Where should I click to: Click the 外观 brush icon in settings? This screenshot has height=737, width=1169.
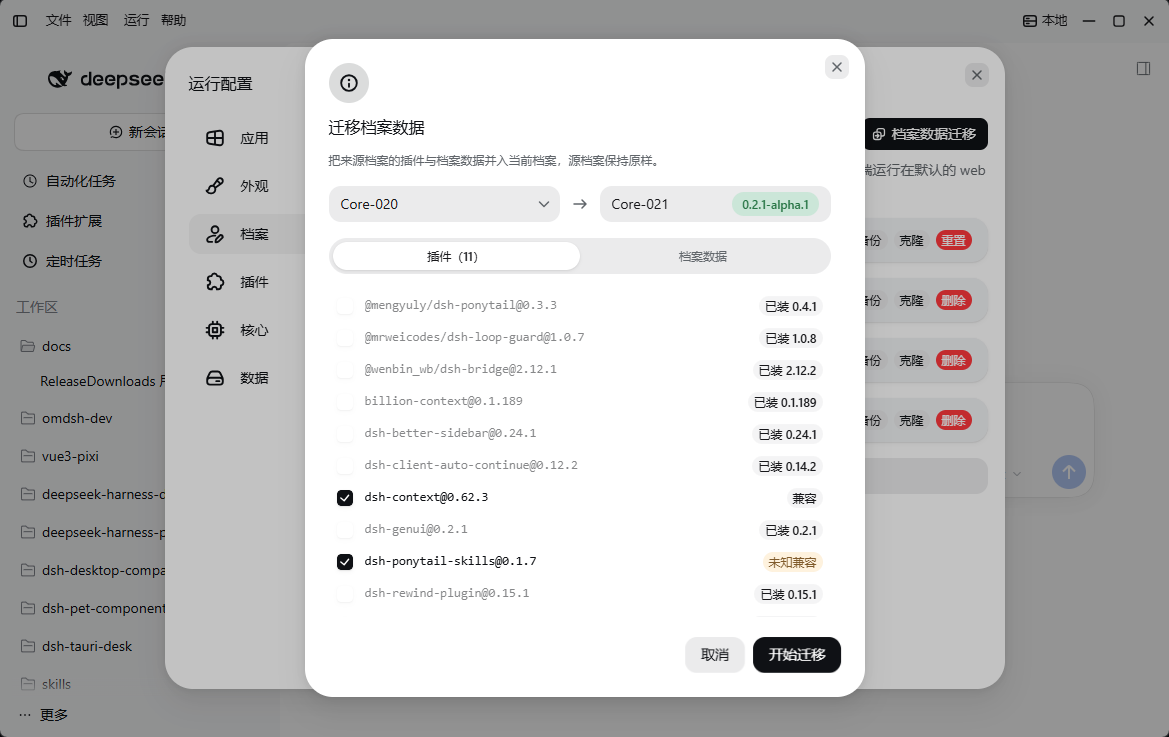[x=215, y=186]
